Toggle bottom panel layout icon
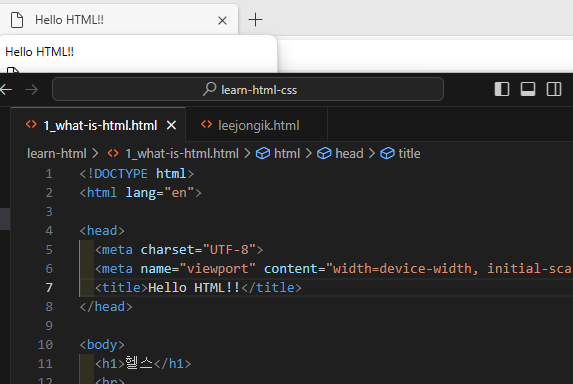 pyautogui.click(x=528, y=89)
